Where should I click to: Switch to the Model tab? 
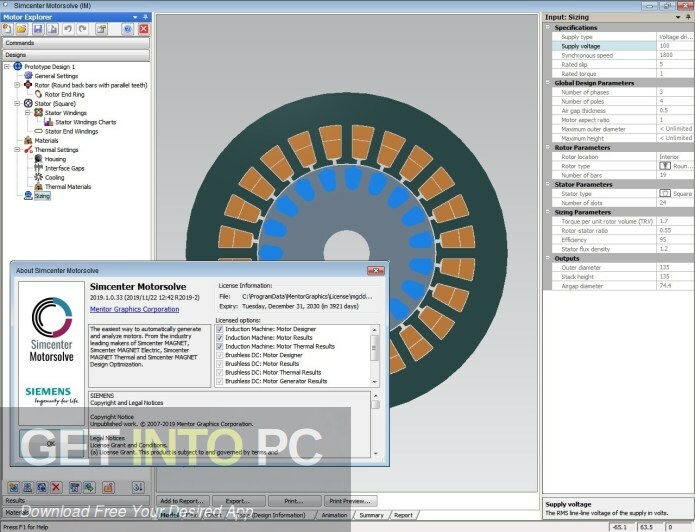(169, 515)
